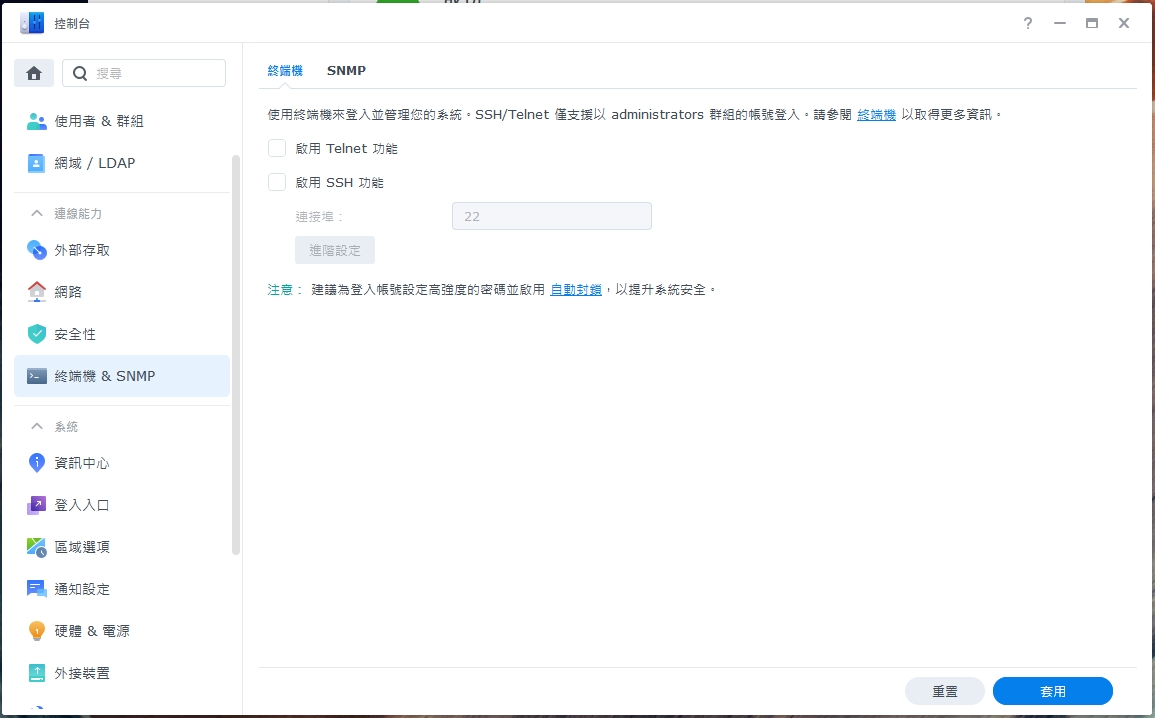Close the 控制台 window
The width and height of the screenshot is (1155, 718).
(1124, 23)
